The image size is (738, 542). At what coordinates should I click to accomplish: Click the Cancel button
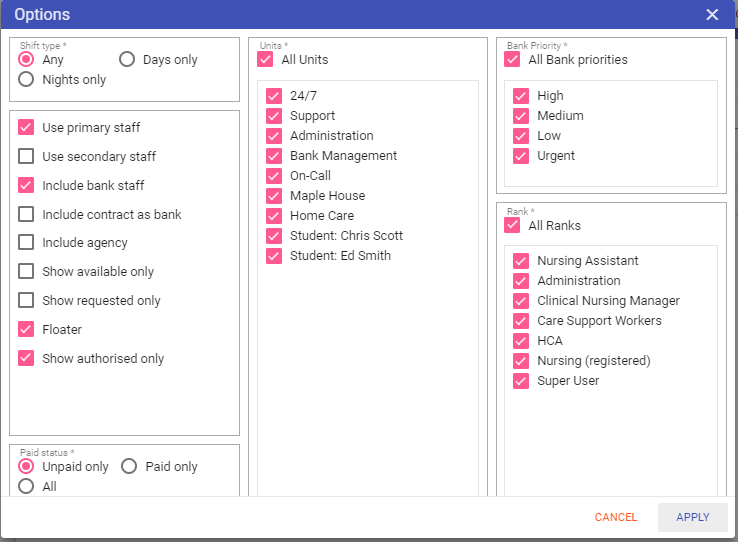616,517
